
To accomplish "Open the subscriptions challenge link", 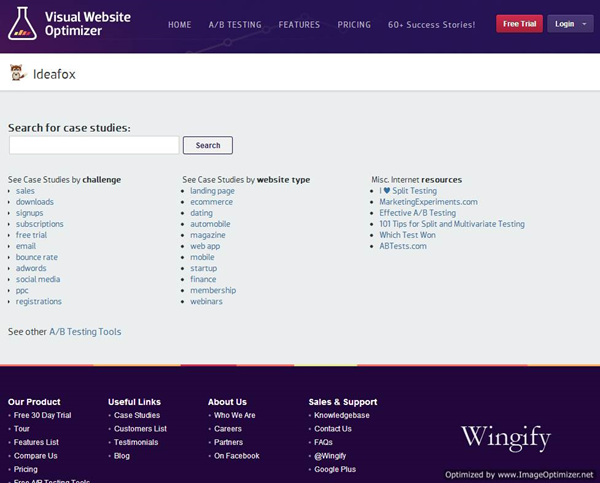I will pos(40,224).
